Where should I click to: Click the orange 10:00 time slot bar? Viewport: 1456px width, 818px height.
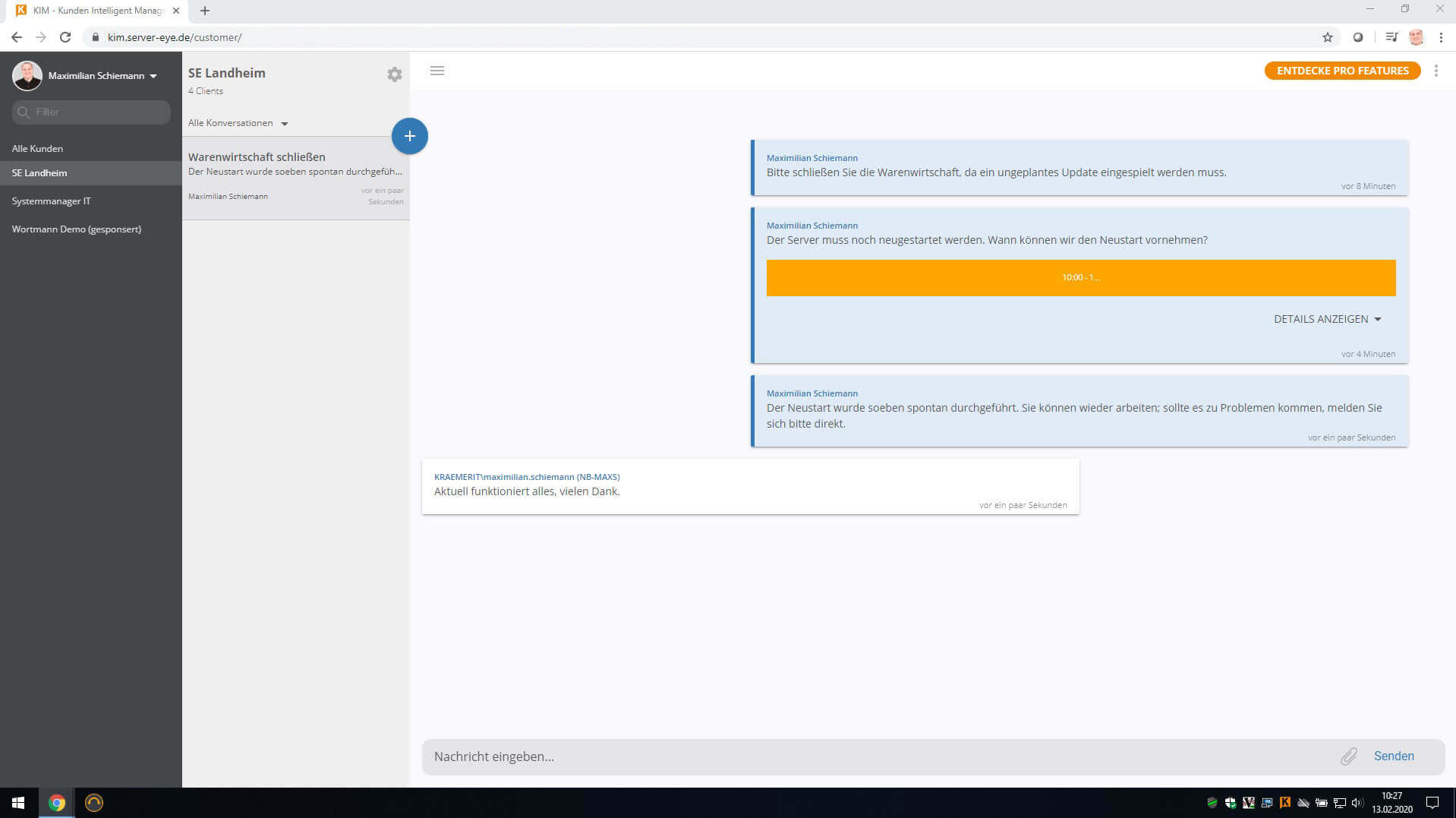1080,278
